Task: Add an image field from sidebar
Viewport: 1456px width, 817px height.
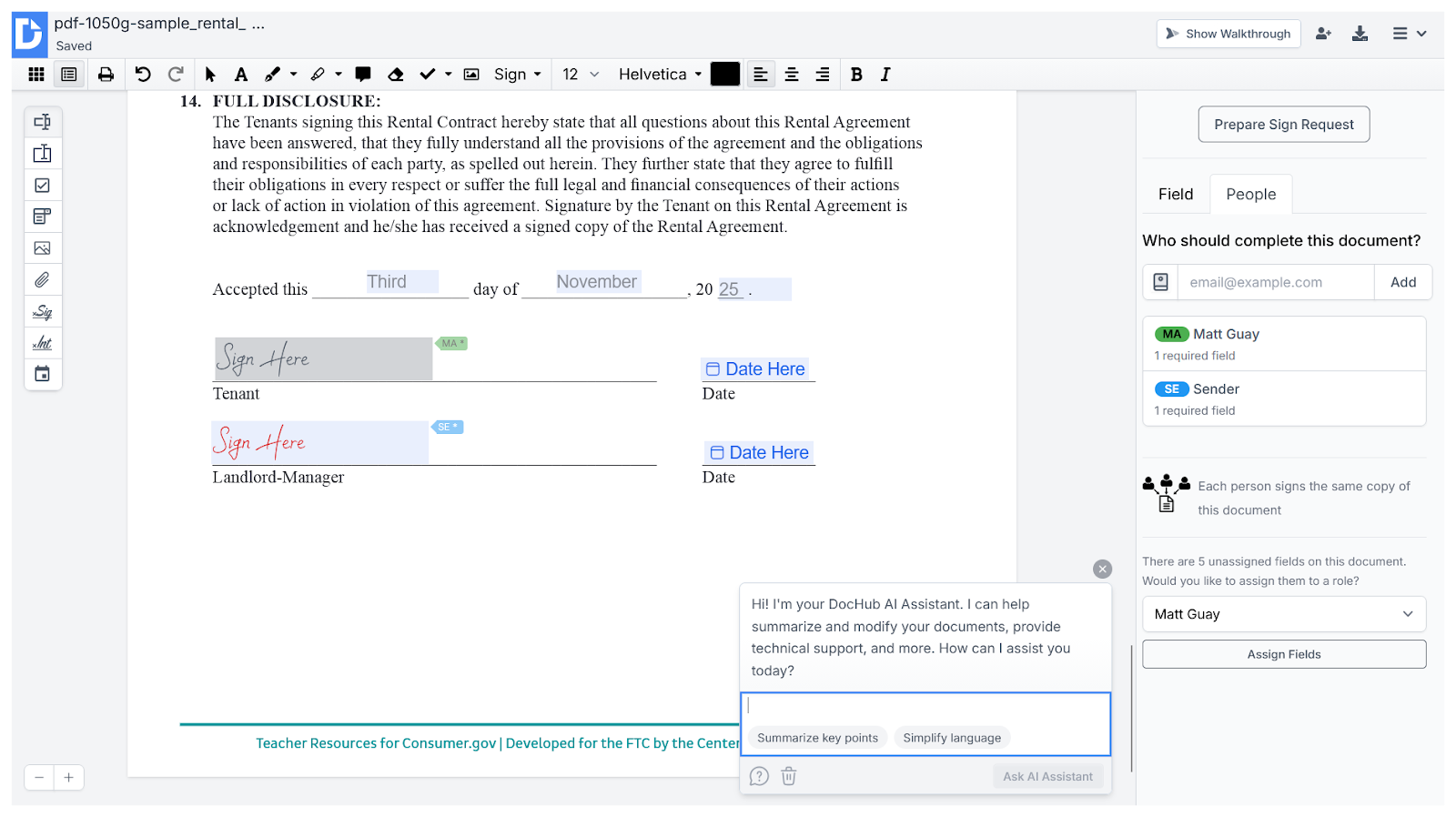Action: pos(43,248)
